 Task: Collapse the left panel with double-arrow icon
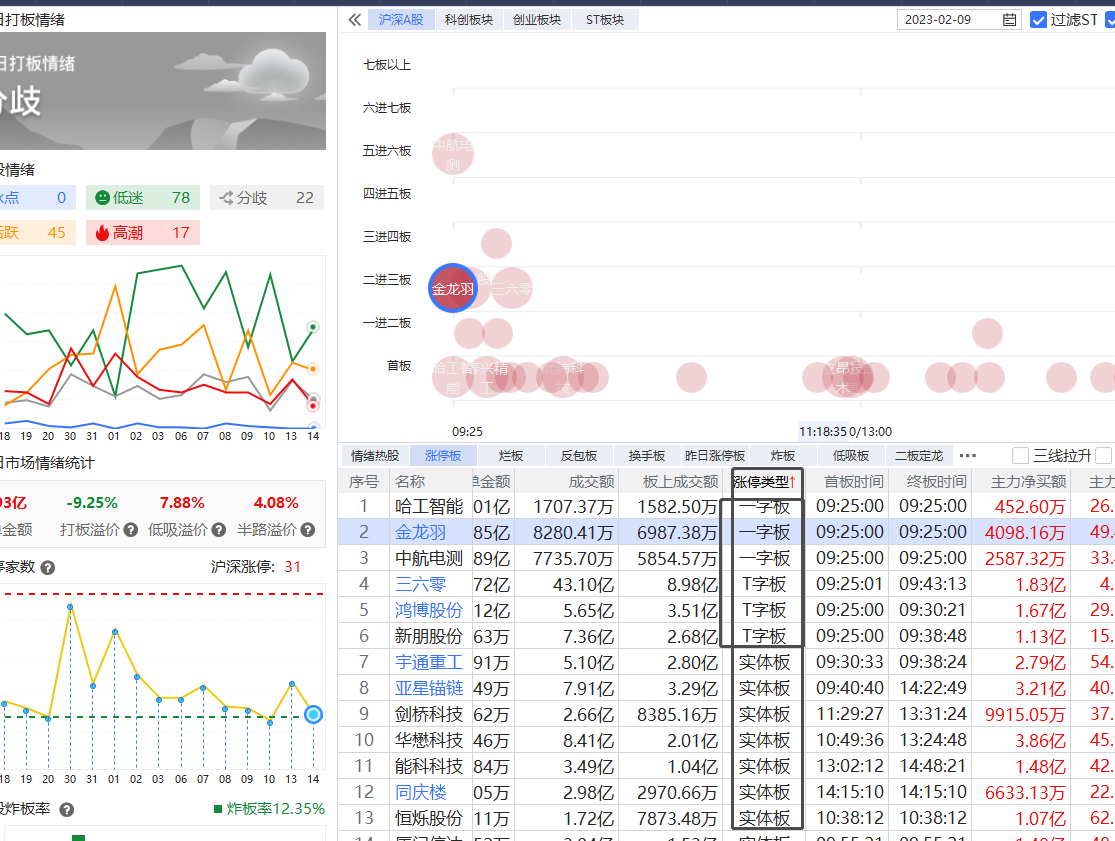click(355, 20)
